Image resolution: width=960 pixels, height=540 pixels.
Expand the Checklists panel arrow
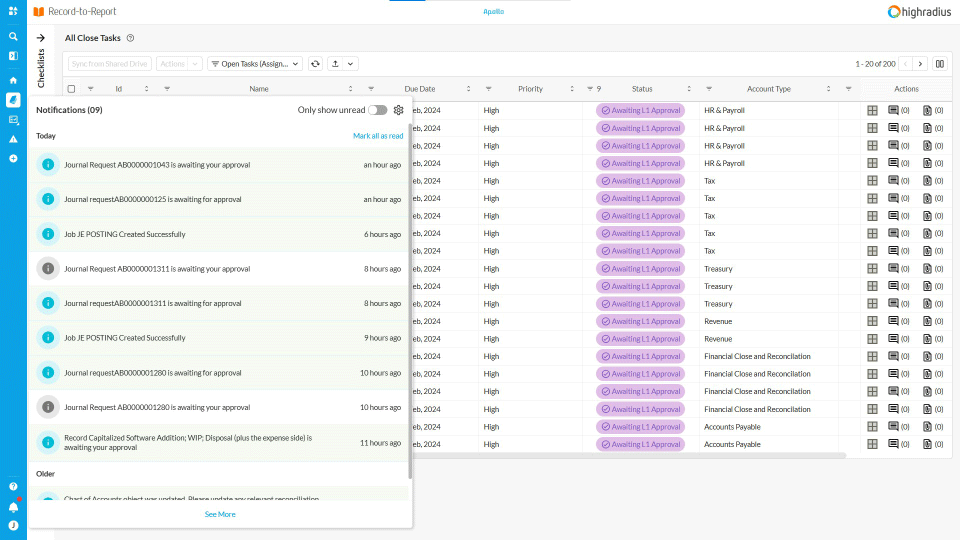40,38
